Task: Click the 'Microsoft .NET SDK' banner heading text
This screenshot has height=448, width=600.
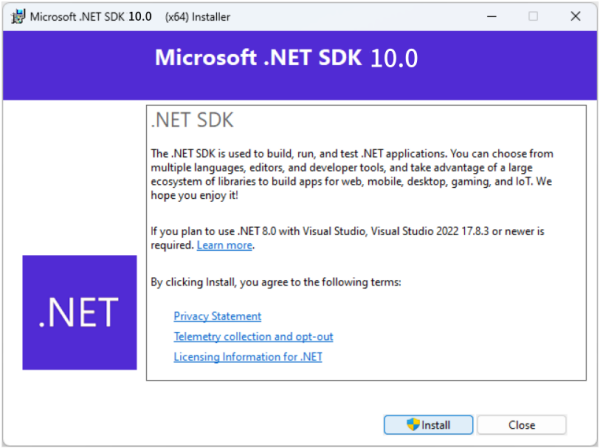Action: tap(258, 58)
